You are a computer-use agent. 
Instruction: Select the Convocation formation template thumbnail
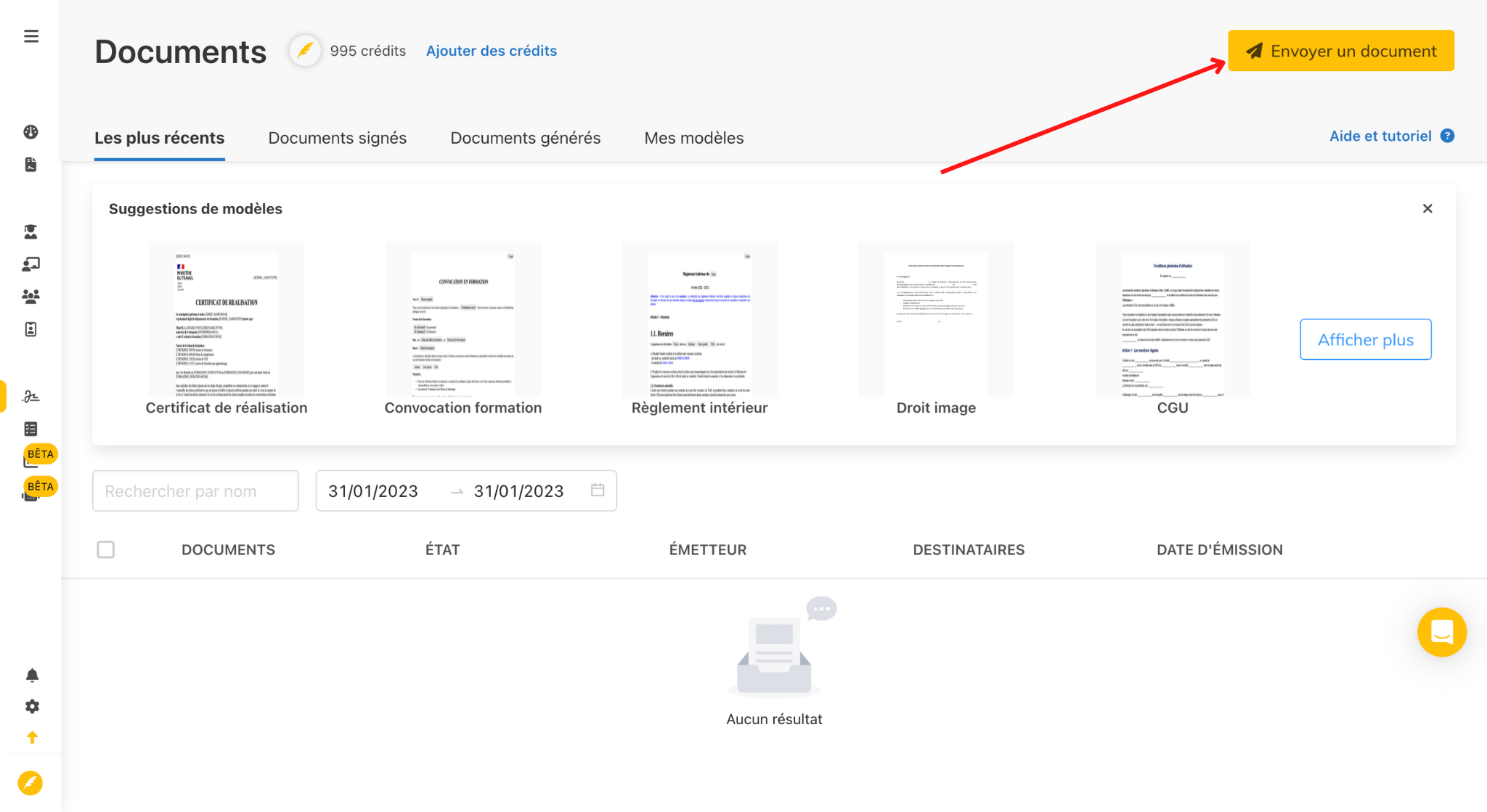click(x=463, y=319)
